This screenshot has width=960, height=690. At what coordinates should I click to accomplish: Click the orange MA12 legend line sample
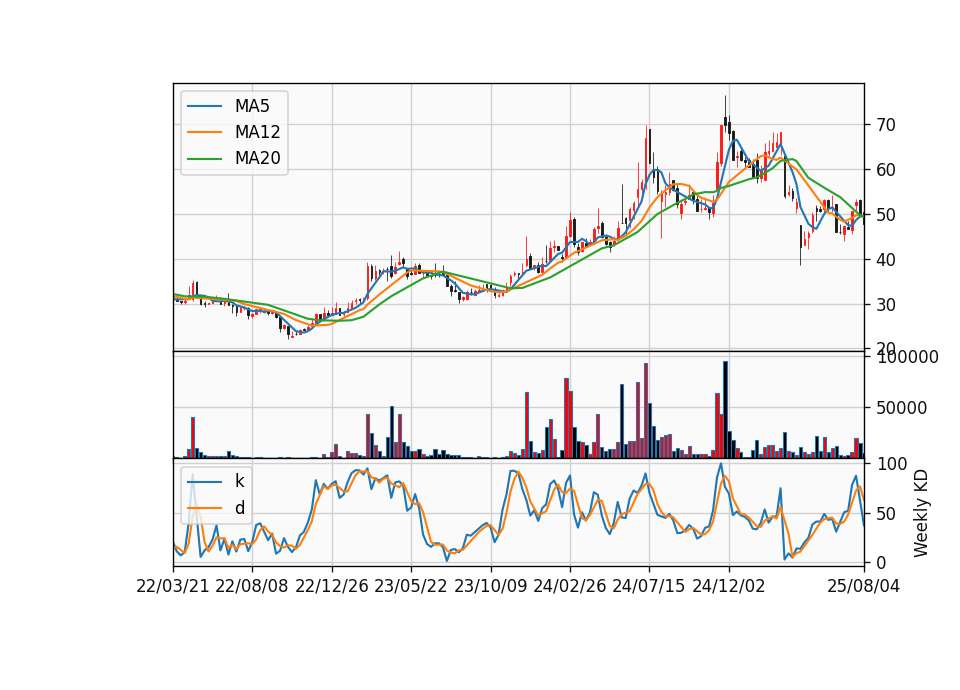click(x=204, y=132)
